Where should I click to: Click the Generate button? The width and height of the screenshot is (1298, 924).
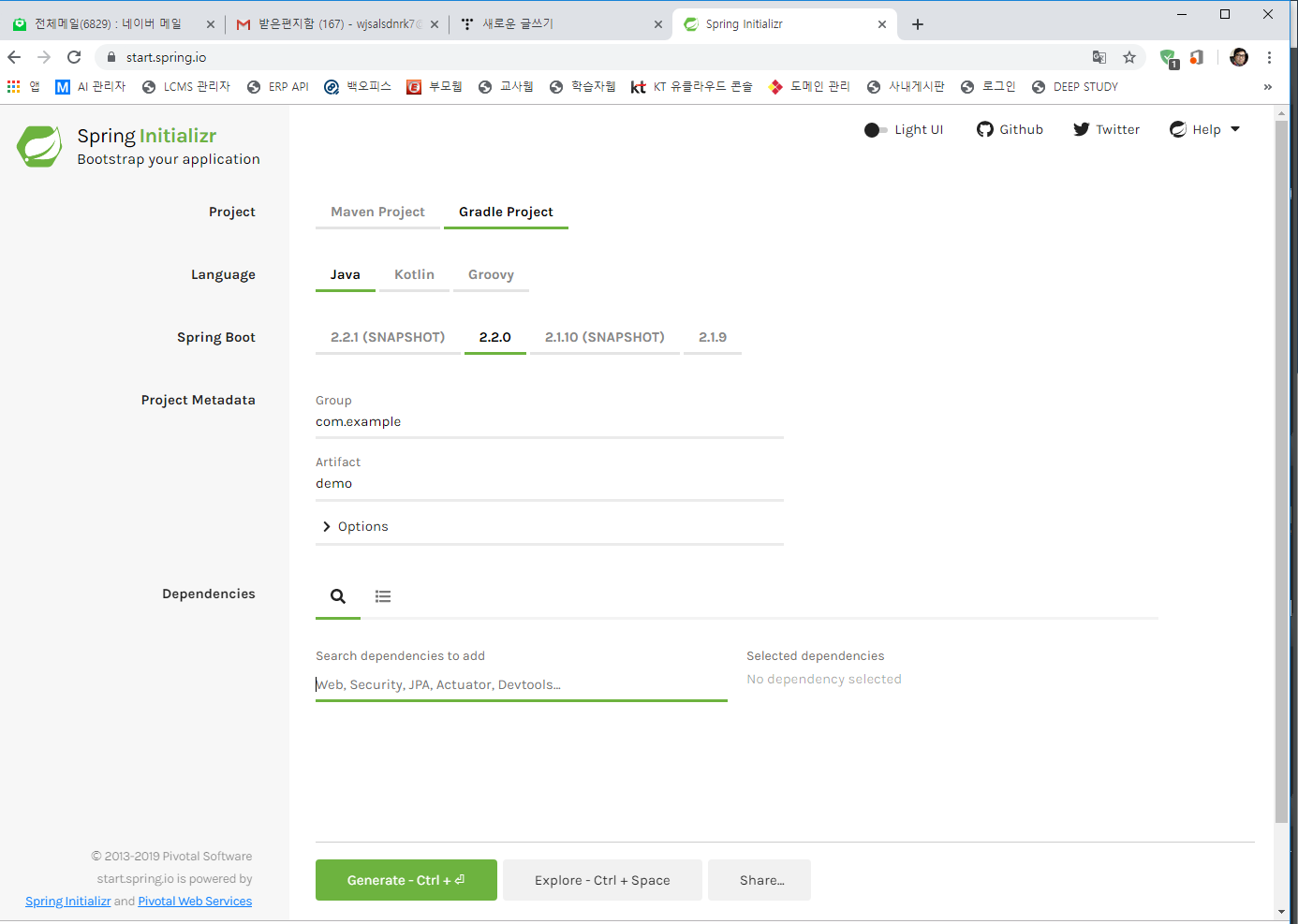tap(406, 880)
